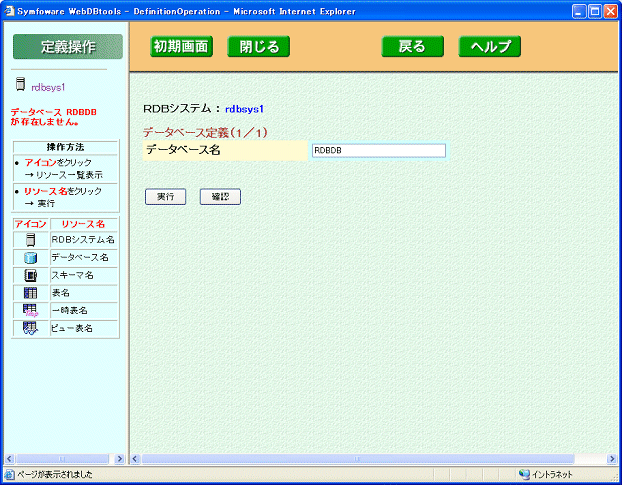Click the database cylinder icon
This screenshot has height=485, width=622.
[x=30, y=258]
